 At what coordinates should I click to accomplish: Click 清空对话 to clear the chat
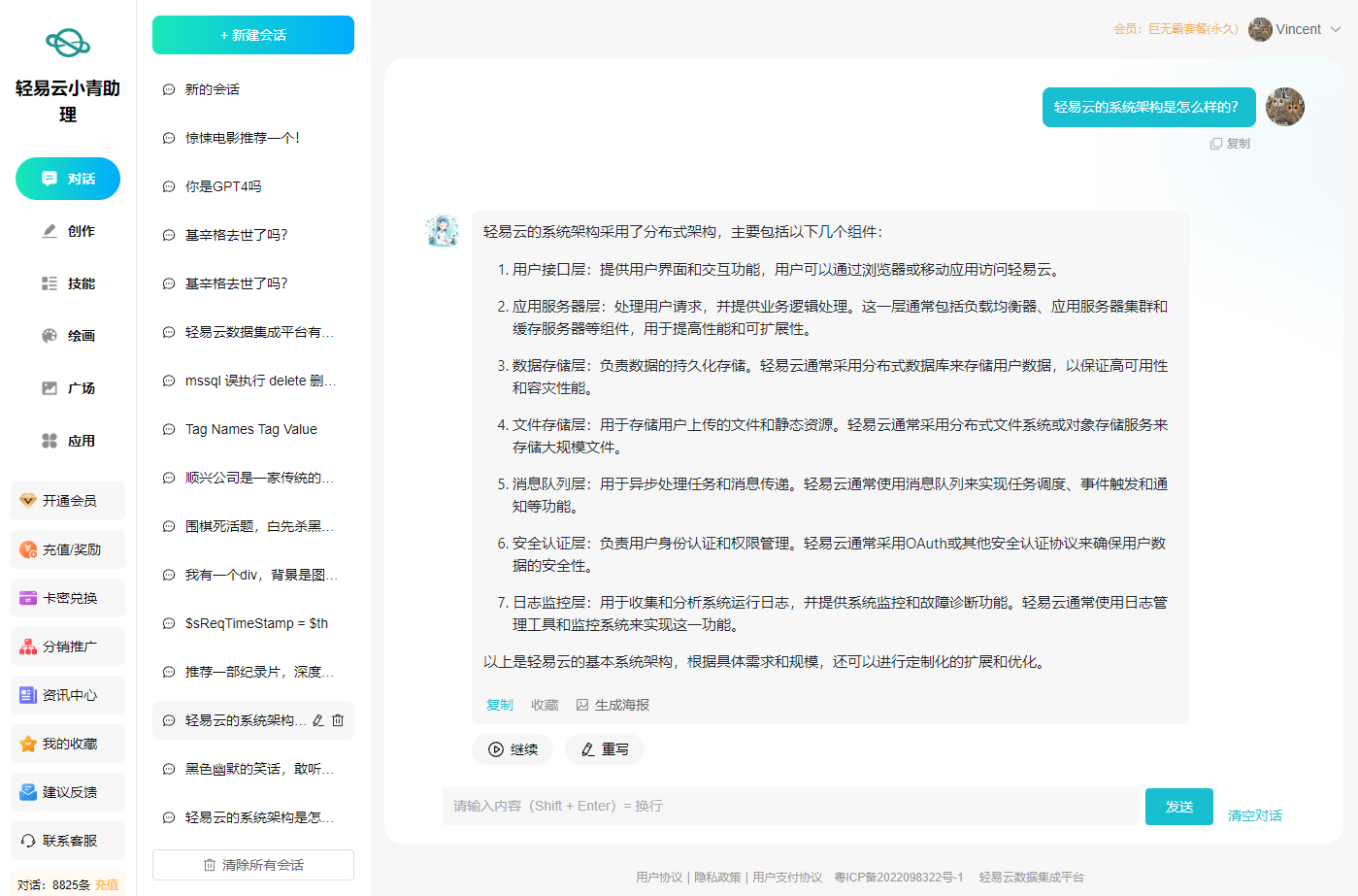1255,815
